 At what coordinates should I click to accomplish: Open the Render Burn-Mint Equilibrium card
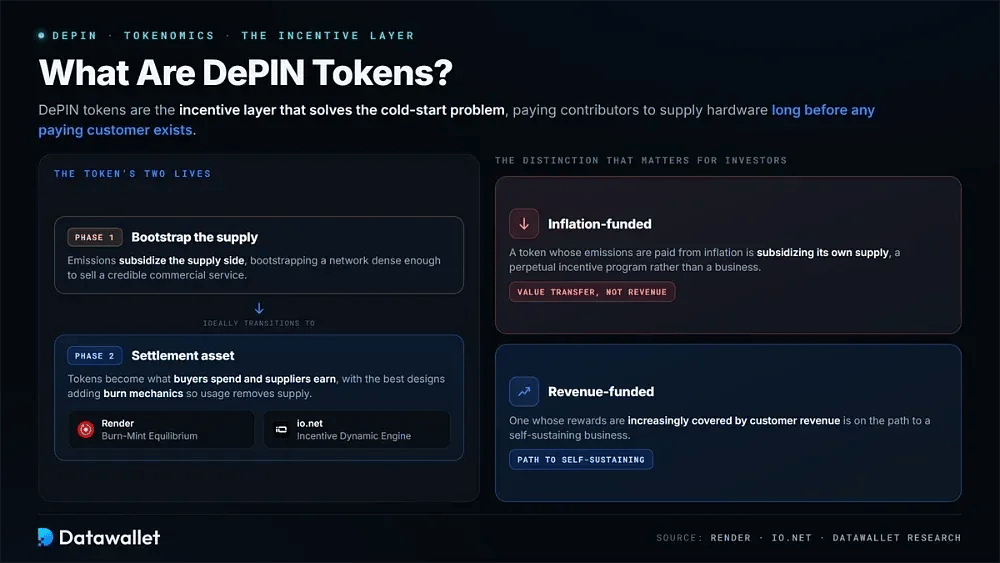pos(161,430)
